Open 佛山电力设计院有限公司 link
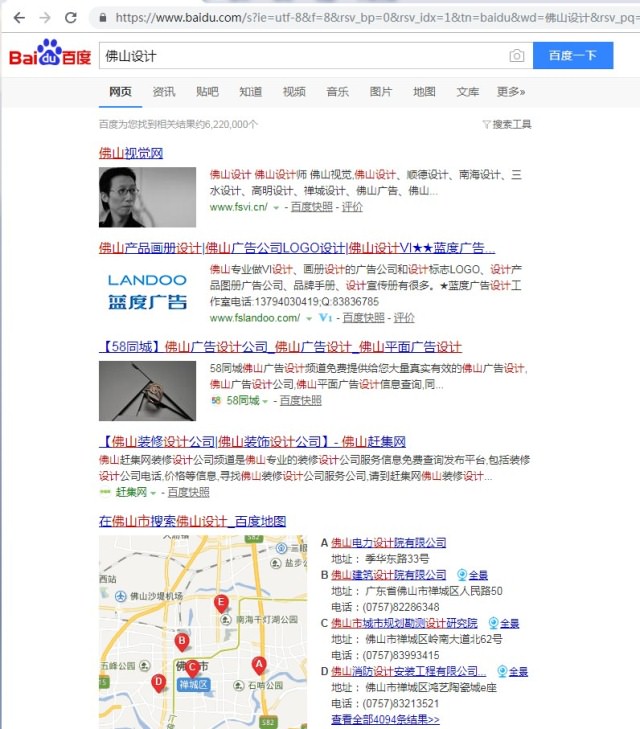 389,543
